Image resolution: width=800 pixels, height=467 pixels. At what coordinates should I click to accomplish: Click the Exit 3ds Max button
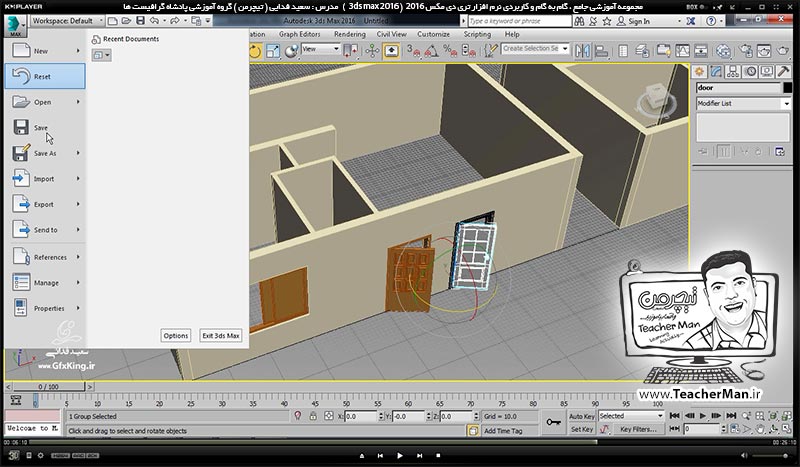coord(220,335)
